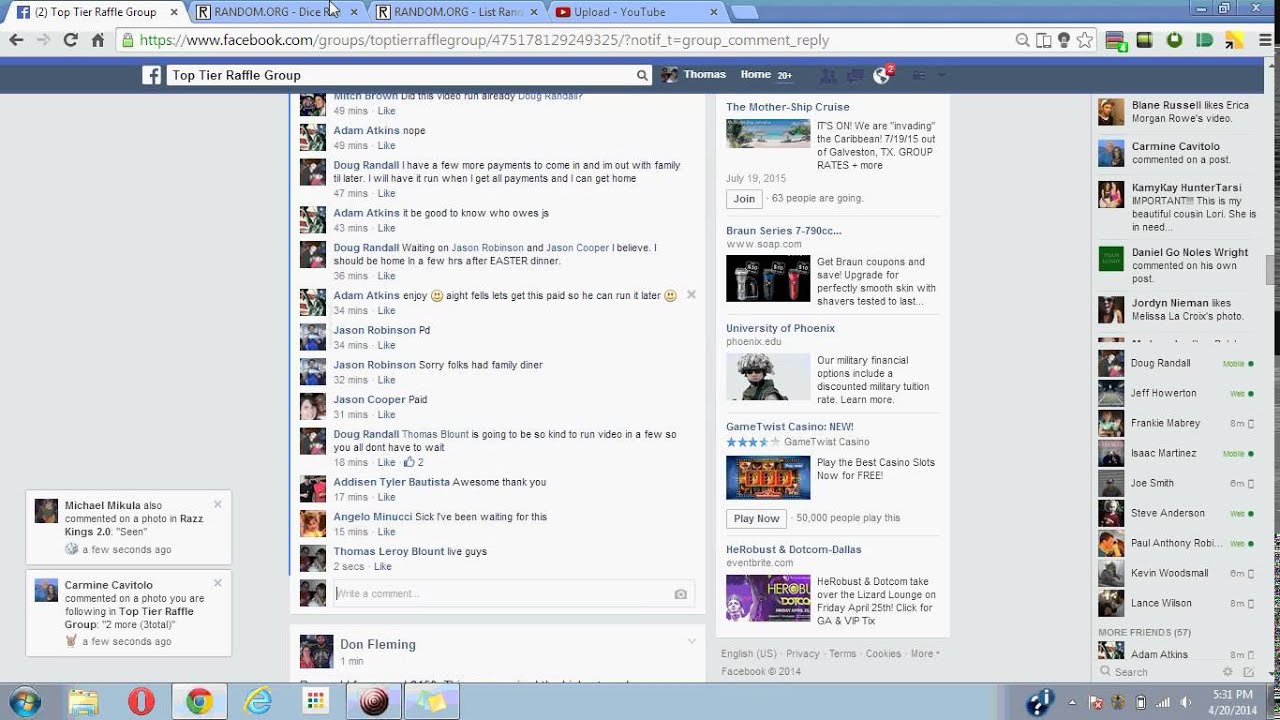Switch to the Upload - YouTube tab
This screenshot has height=720, width=1280.
(637, 12)
